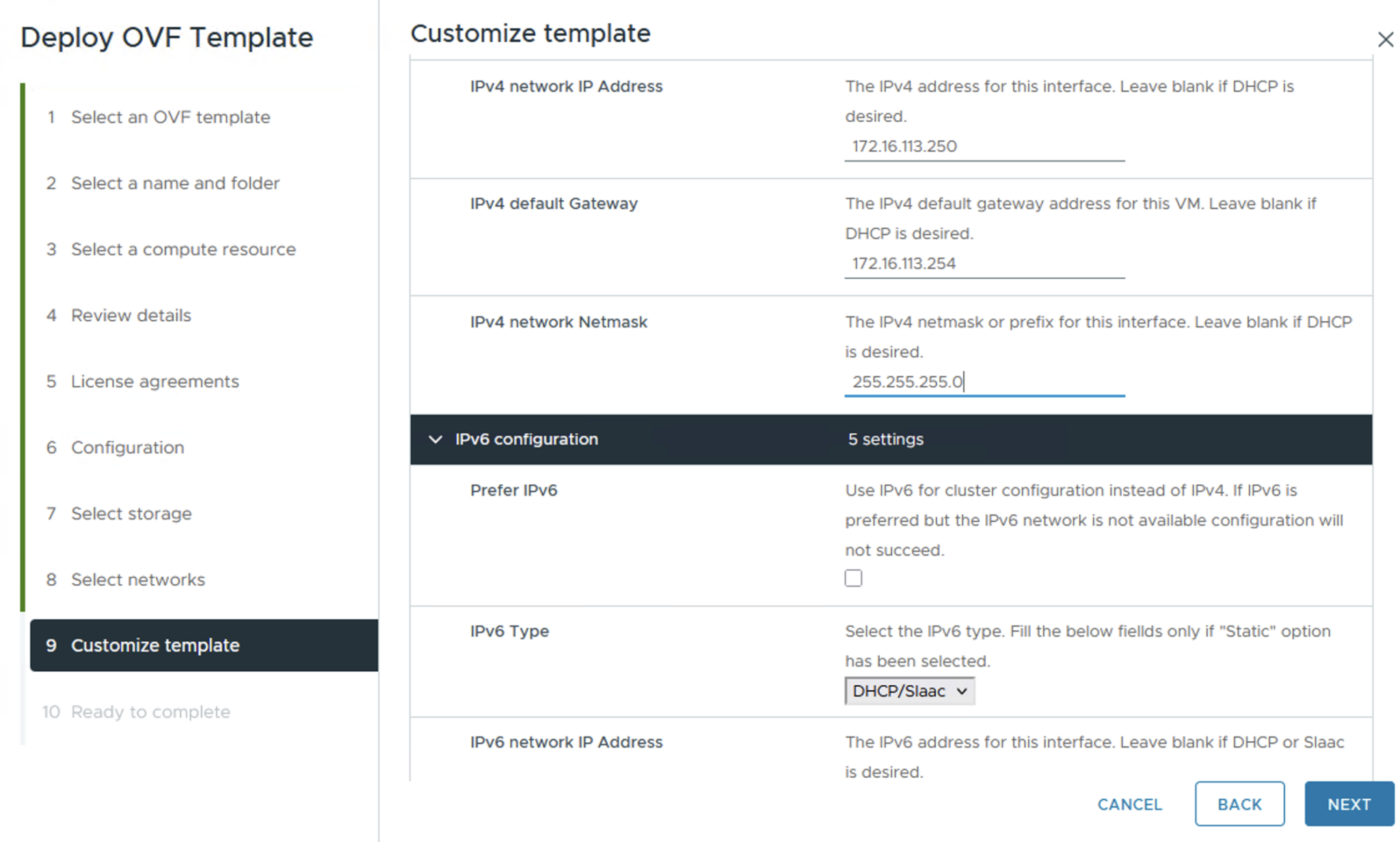Open the IPv6 Type dropdown
The width and height of the screenshot is (1400, 842).
tap(909, 691)
